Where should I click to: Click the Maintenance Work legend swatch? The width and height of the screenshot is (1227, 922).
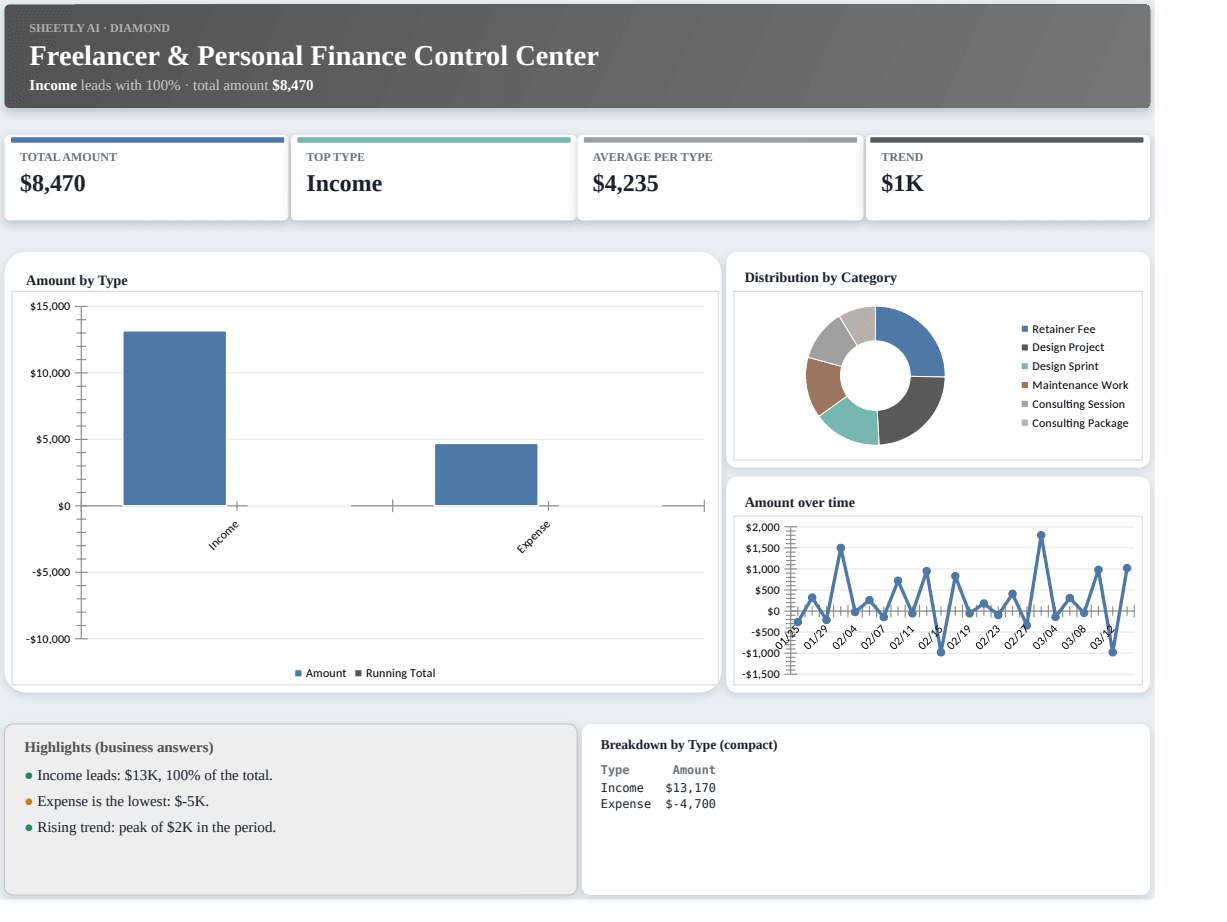pyautogui.click(x=1024, y=385)
